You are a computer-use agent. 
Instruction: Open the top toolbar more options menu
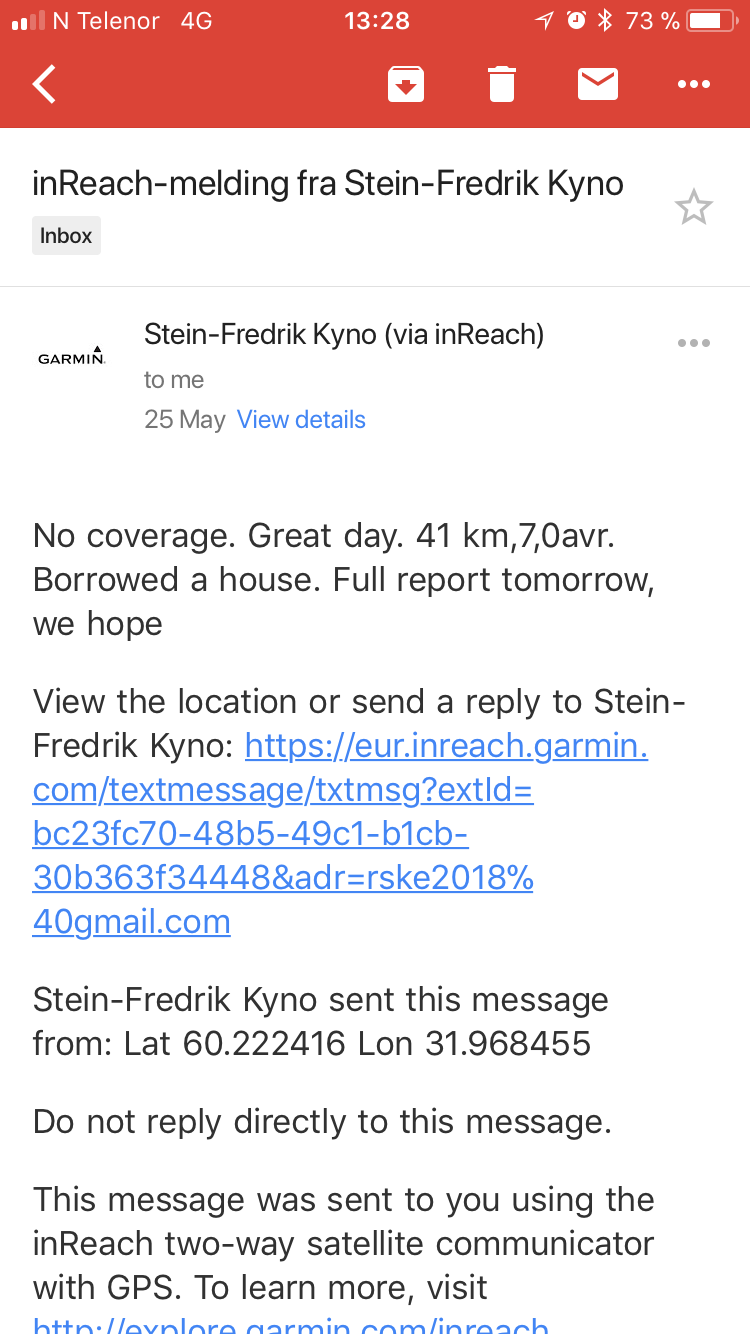point(693,84)
